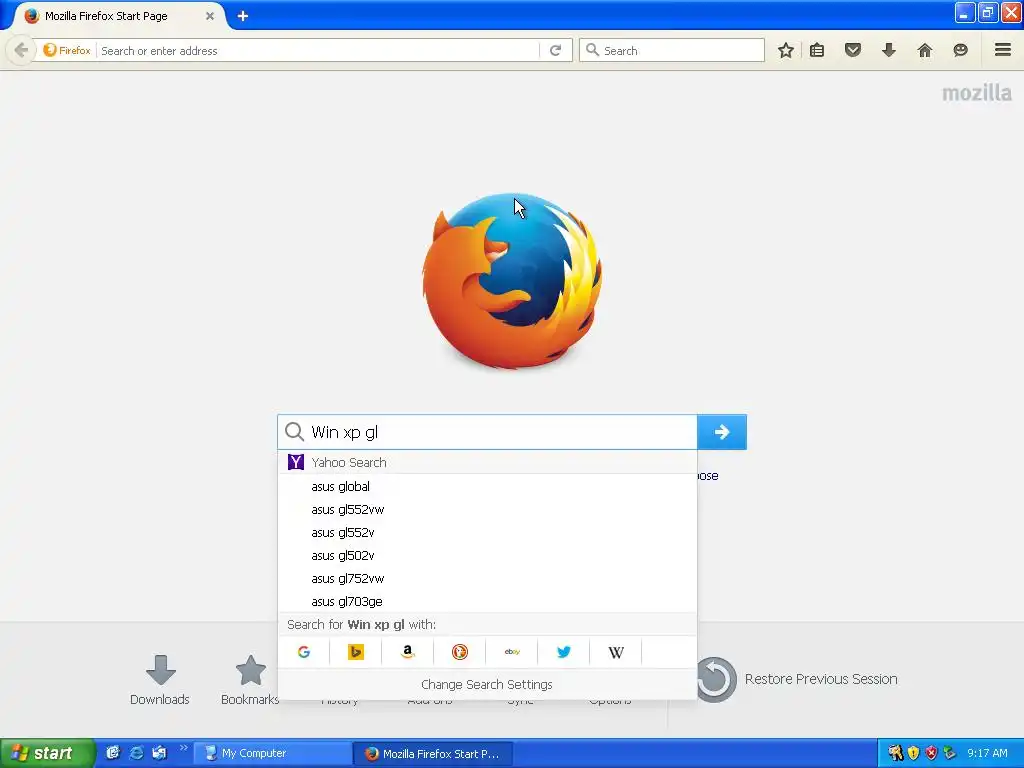Select suggestion "asus gl552vw"
This screenshot has width=1024, height=768.
[x=487, y=509]
